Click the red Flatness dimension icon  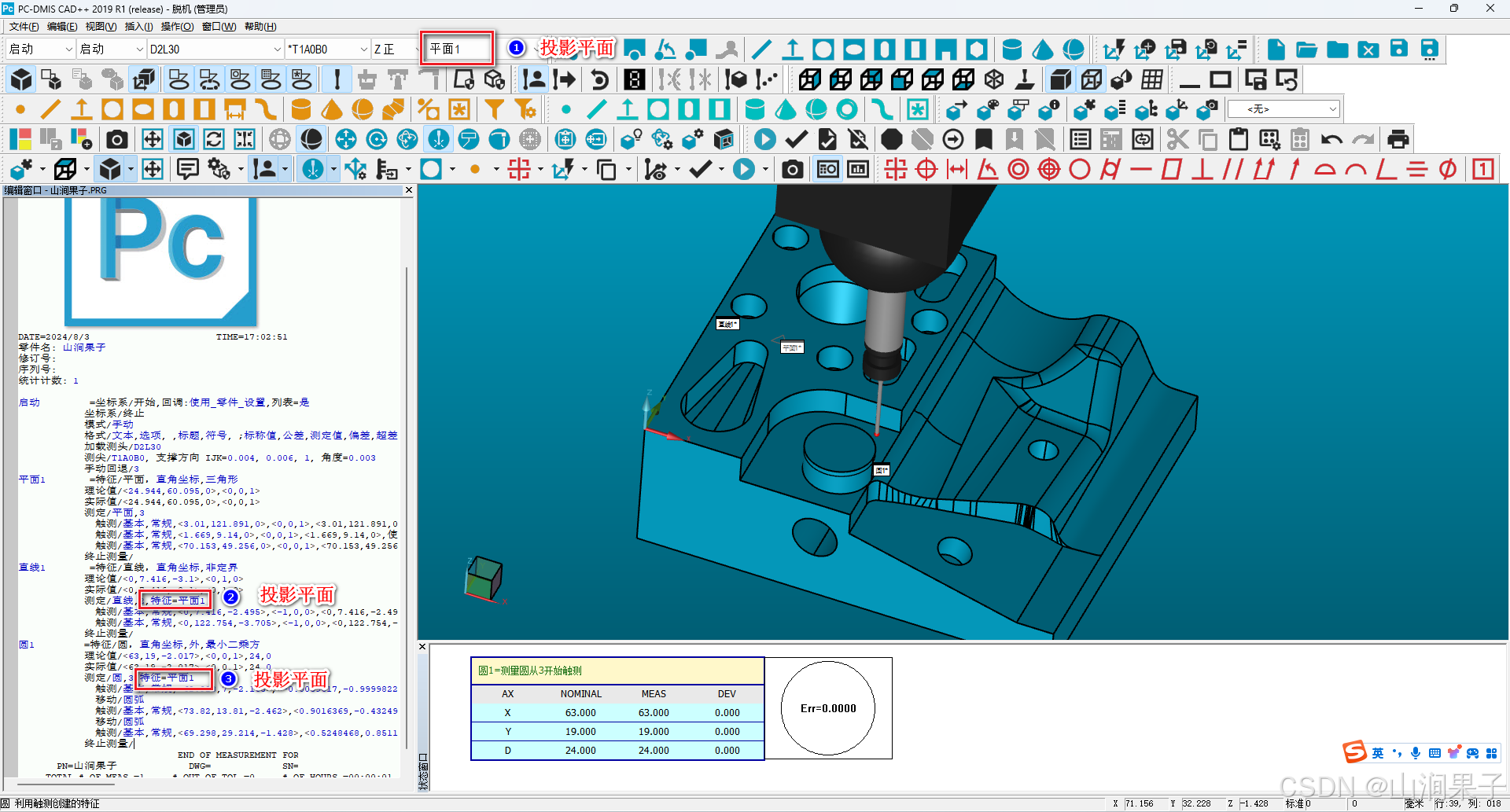pos(1172,169)
